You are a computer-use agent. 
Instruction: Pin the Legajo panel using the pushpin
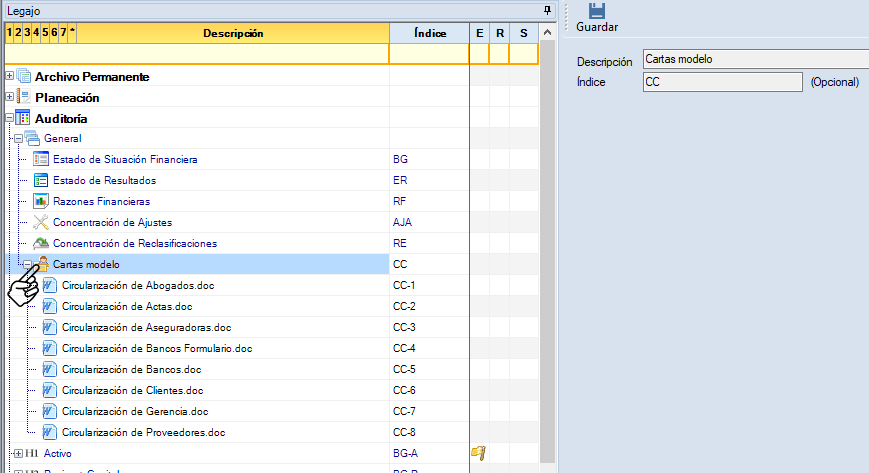[546, 10]
